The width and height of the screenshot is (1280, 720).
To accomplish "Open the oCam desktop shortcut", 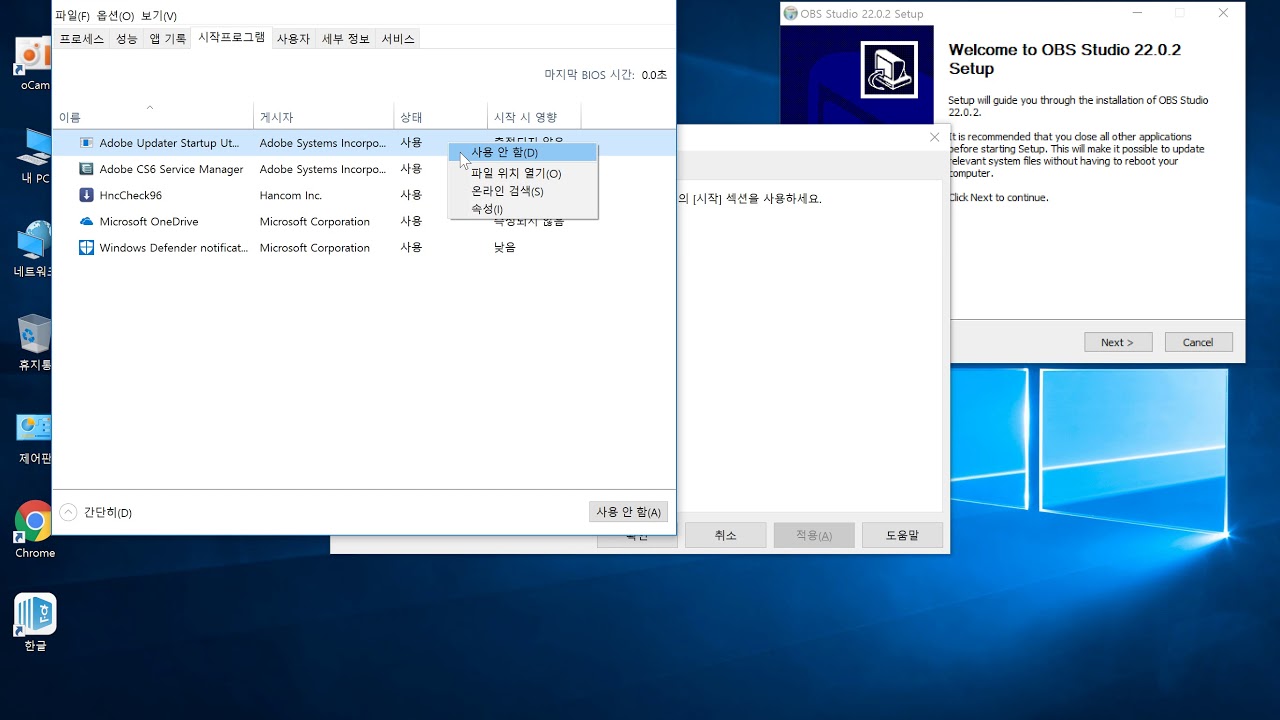I will coord(34,64).
